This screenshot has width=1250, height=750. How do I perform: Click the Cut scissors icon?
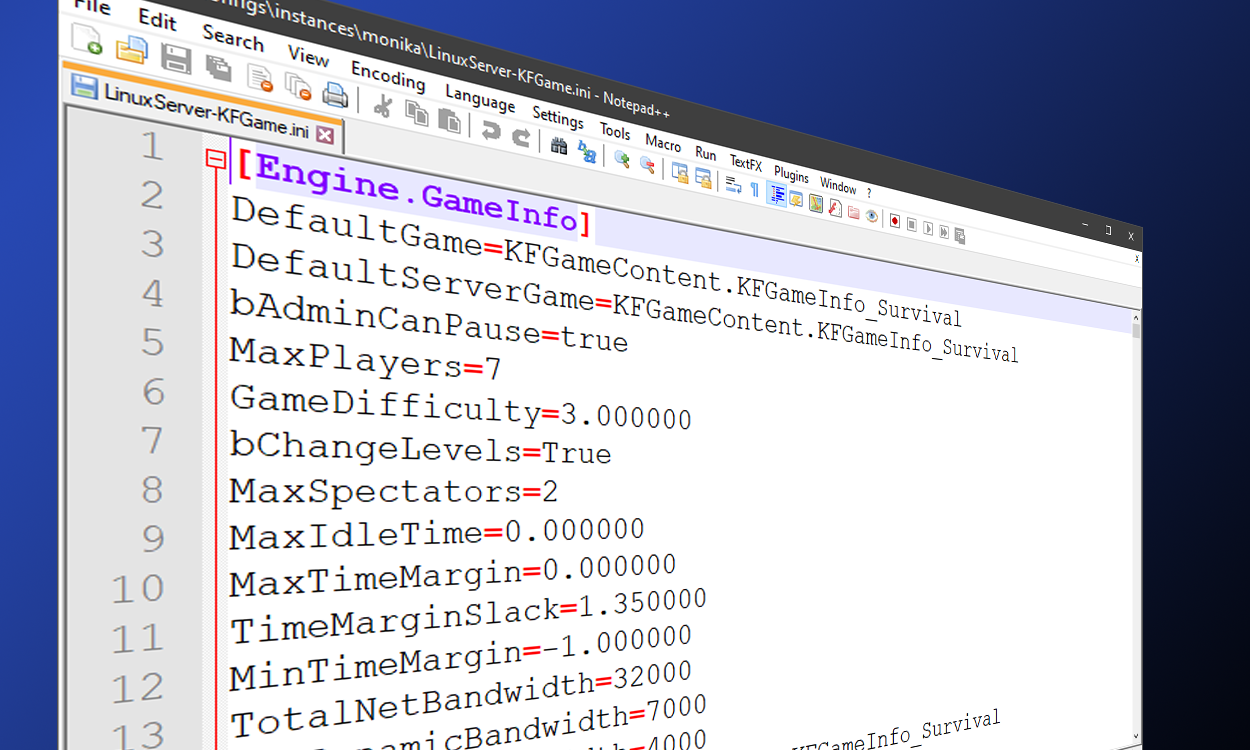point(382,105)
